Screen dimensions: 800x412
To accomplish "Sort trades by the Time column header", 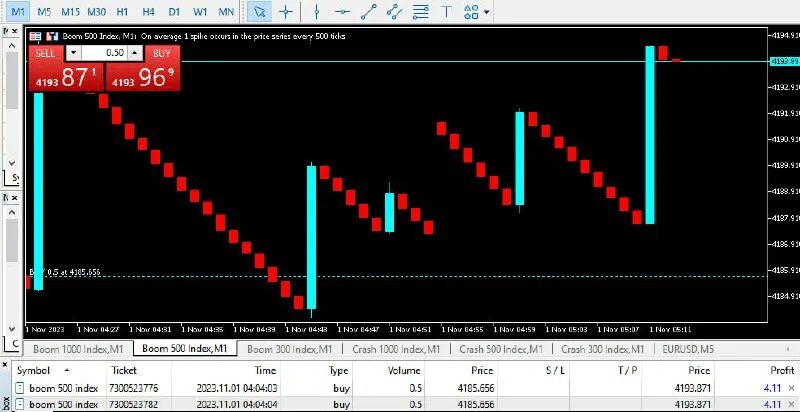I will (x=226, y=371).
